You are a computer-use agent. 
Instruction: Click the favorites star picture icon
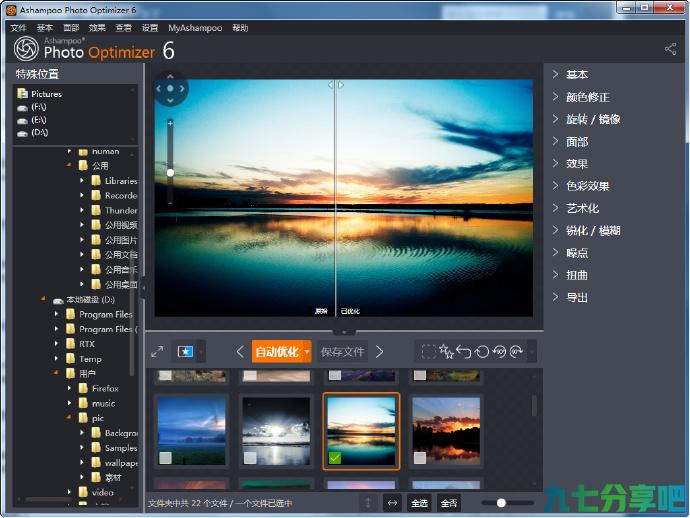pyautogui.click(x=185, y=352)
